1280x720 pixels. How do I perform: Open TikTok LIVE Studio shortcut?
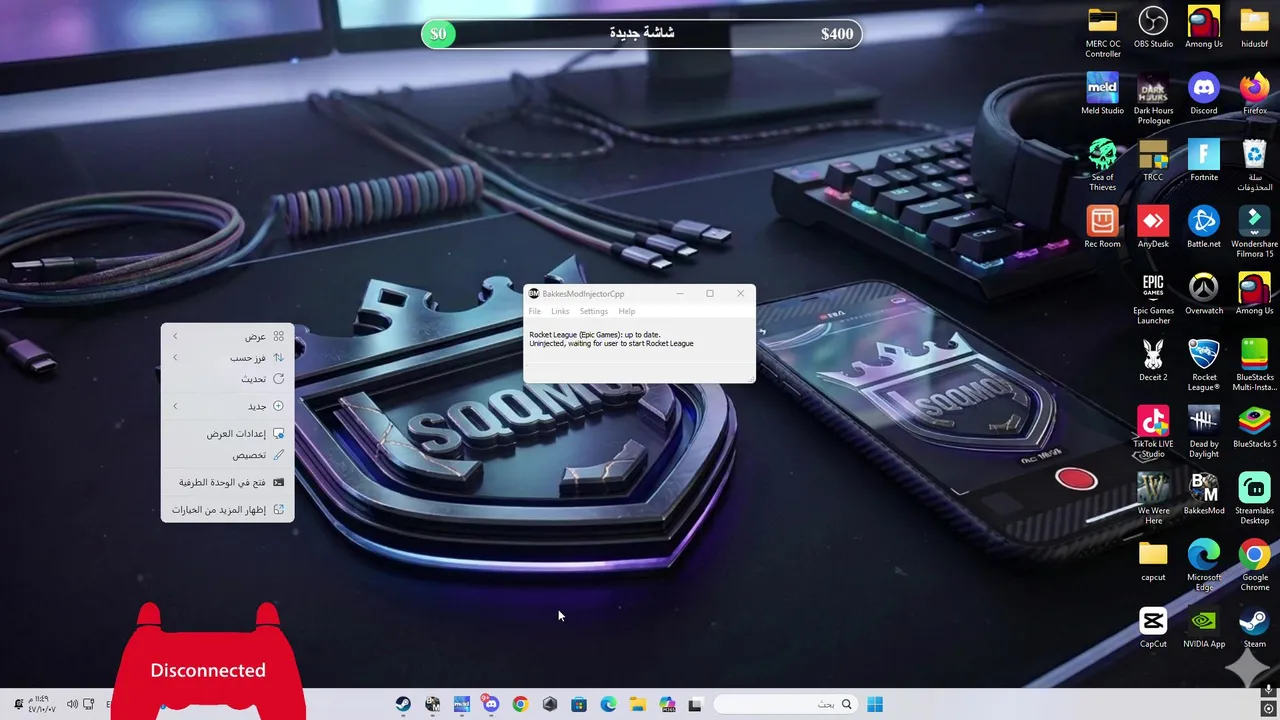1153,432
